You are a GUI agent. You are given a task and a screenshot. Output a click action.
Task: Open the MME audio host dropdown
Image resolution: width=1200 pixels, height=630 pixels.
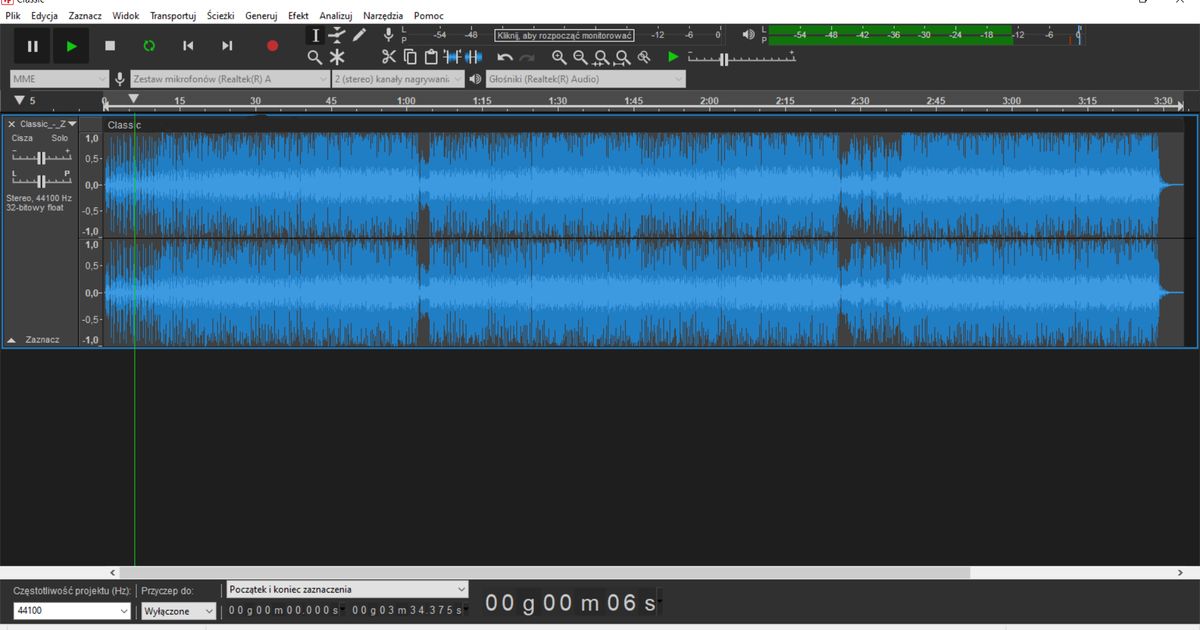pos(59,79)
